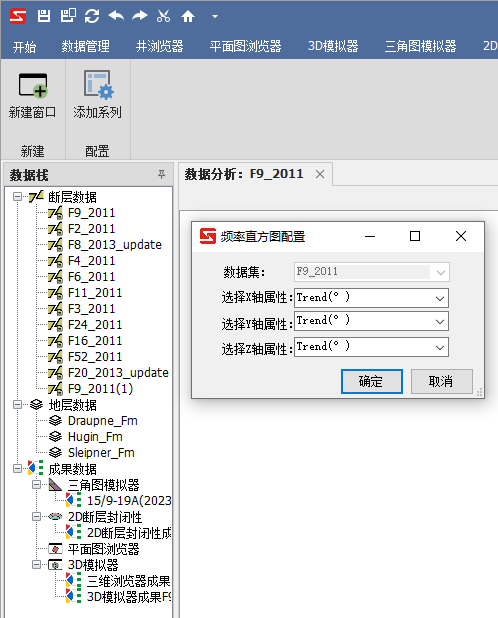Pin the 数据栈 panel with pushpin icon

tap(162, 174)
